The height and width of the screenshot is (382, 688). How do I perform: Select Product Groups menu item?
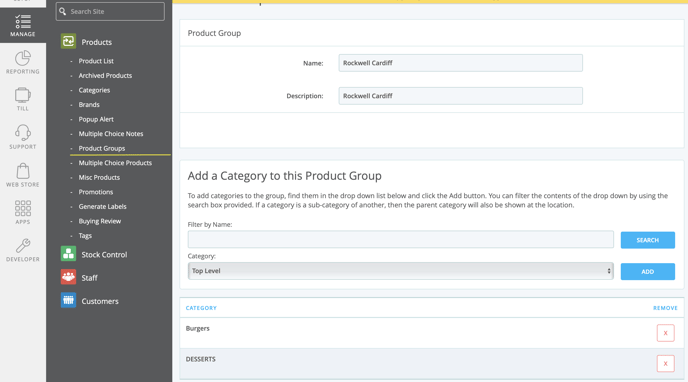tap(102, 148)
